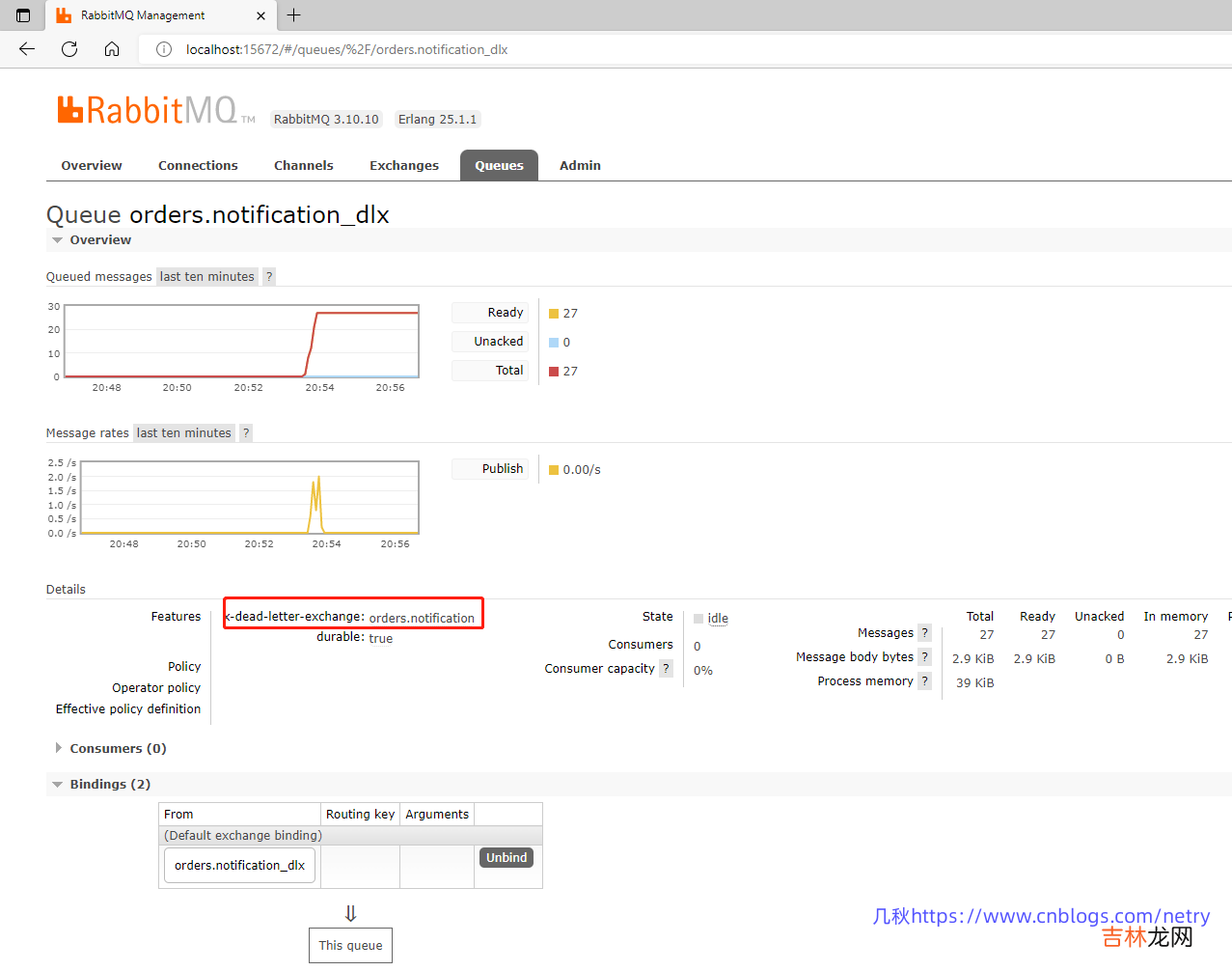
Task: Open the Admin tab
Action: click(x=580, y=166)
